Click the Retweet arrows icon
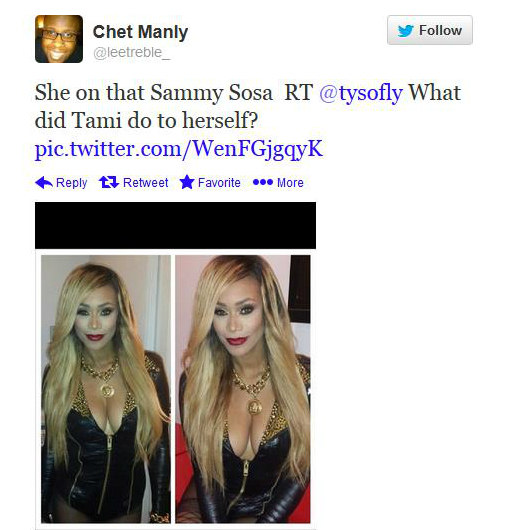This screenshot has height=530, width=510. tap(109, 182)
